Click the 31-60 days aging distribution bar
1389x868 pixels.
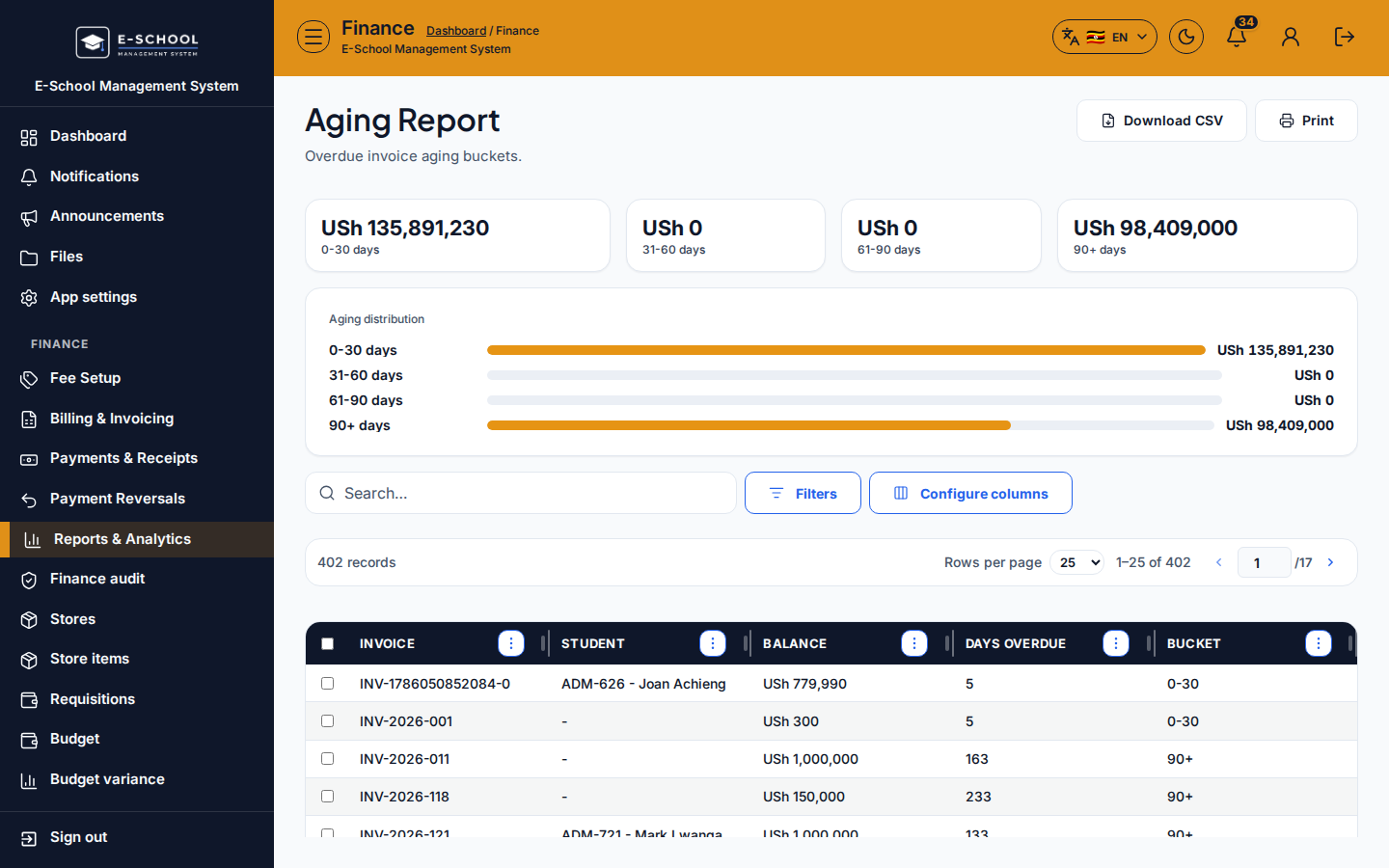855,375
